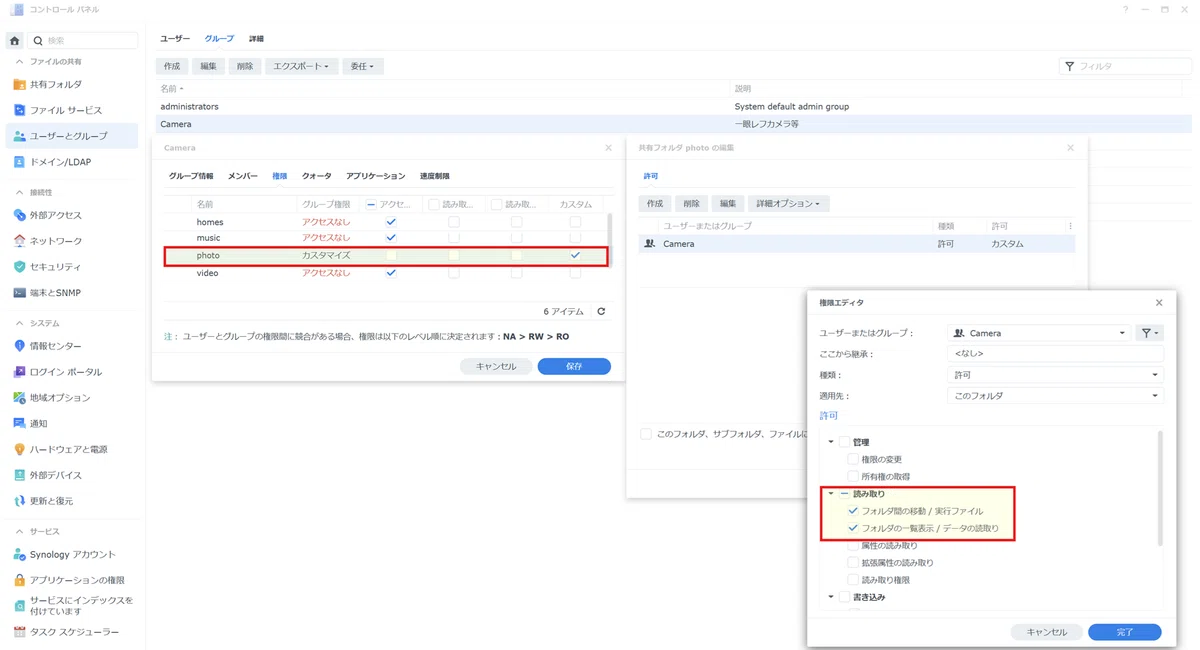Check 所有権の取得 permission
The width and height of the screenshot is (1200, 650).
[x=853, y=477]
